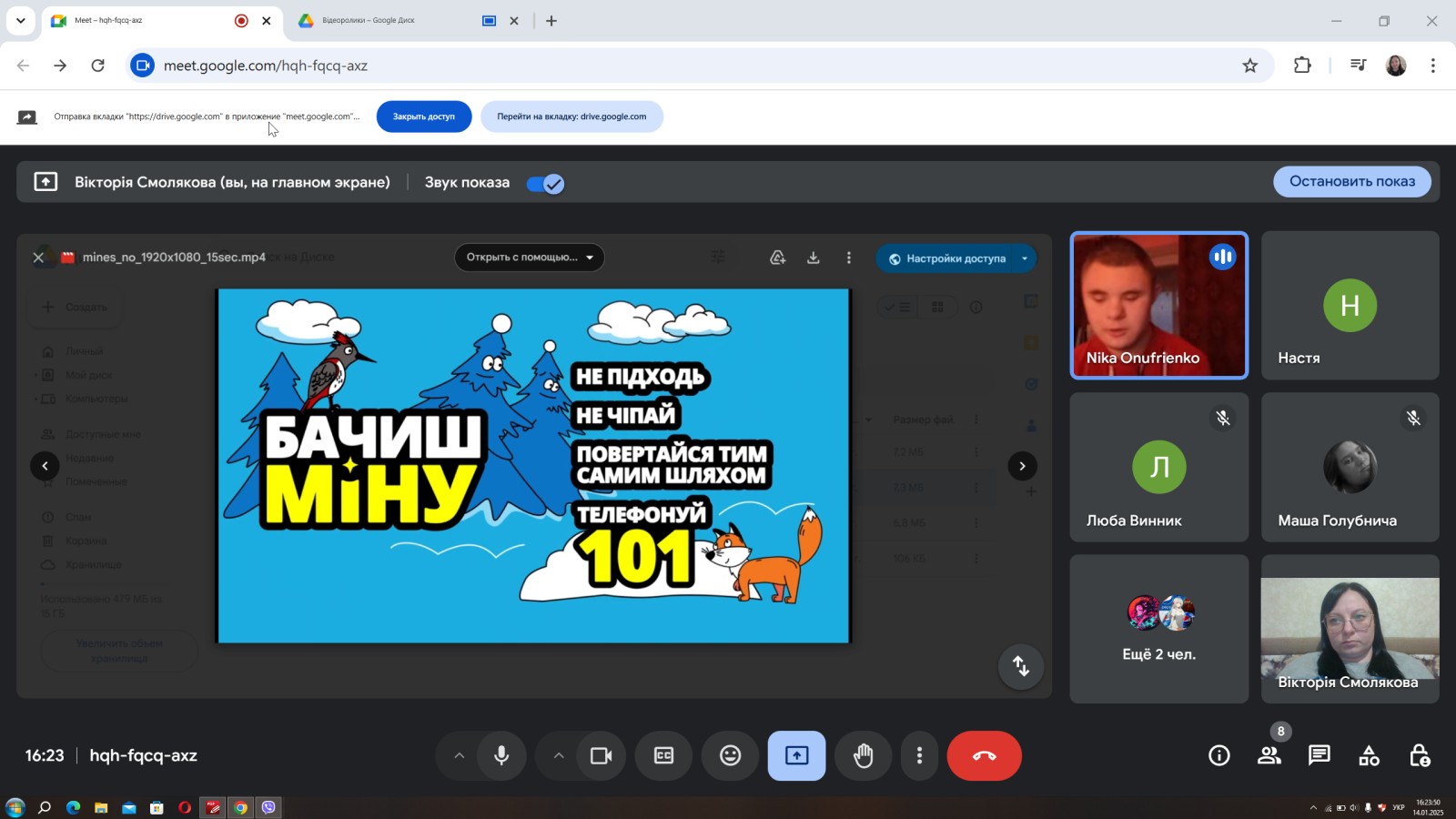Viewport: 1456px width, 819px height.
Task: Open the Открыть с помощью dropdown
Action: tap(530, 258)
